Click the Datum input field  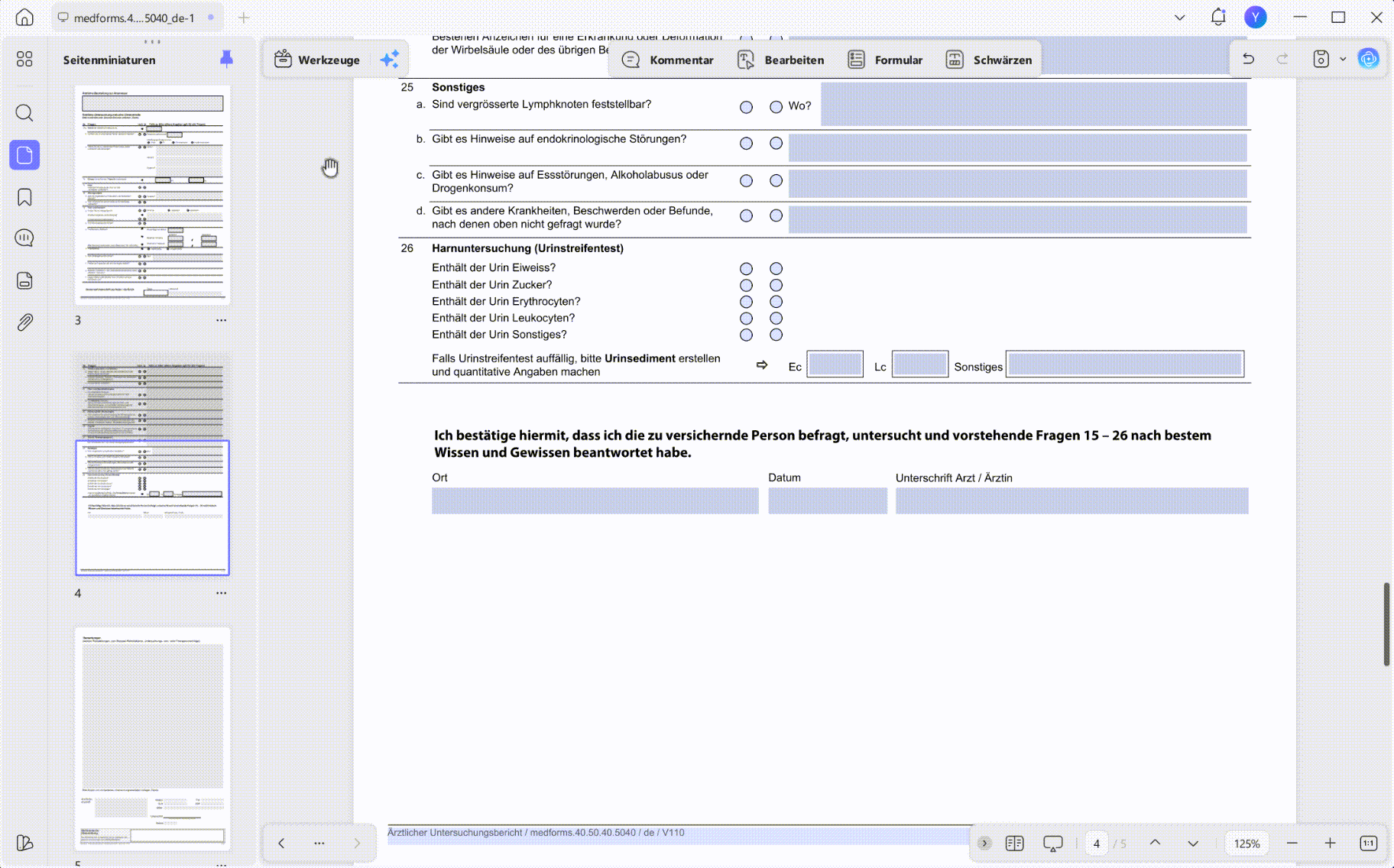tap(828, 500)
